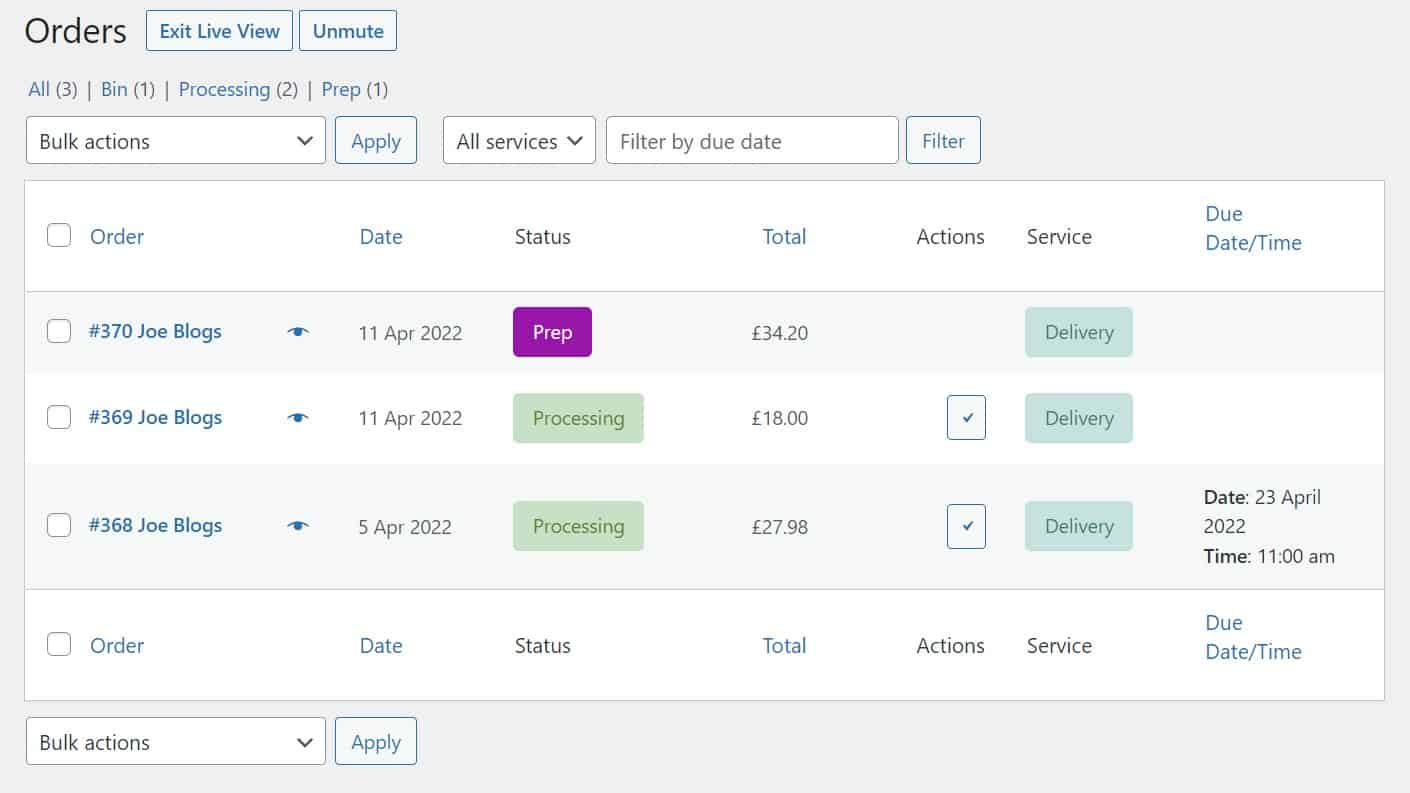Open the top Bulk actions dropdown
This screenshot has width=1410, height=793.
[176, 141]
